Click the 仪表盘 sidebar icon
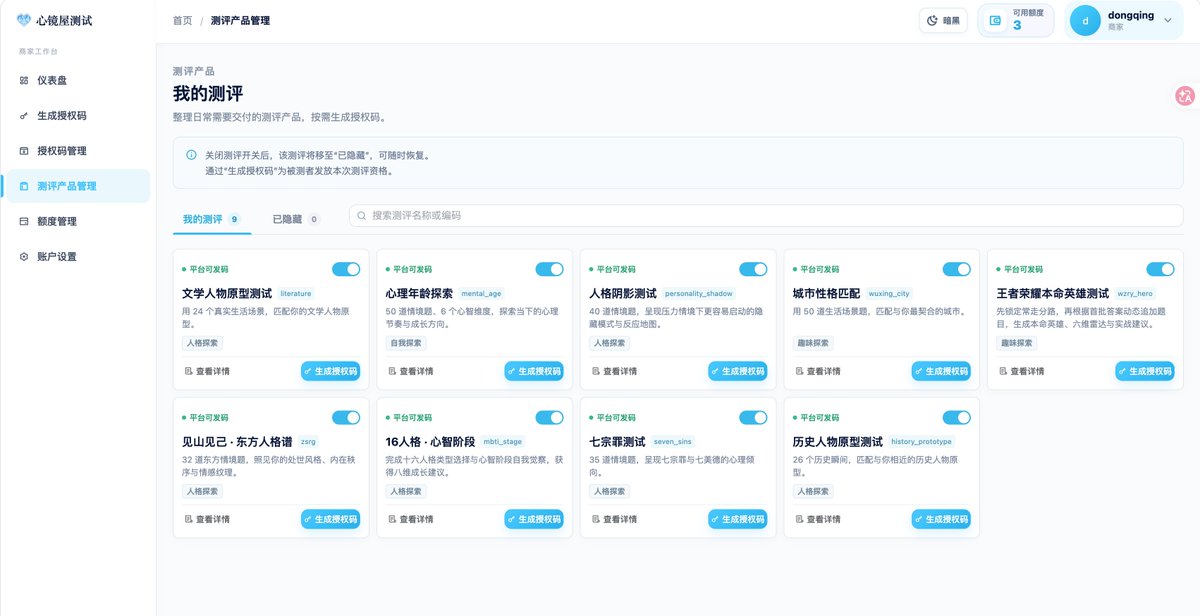1200x616 pixels. (x=24, y=80)
